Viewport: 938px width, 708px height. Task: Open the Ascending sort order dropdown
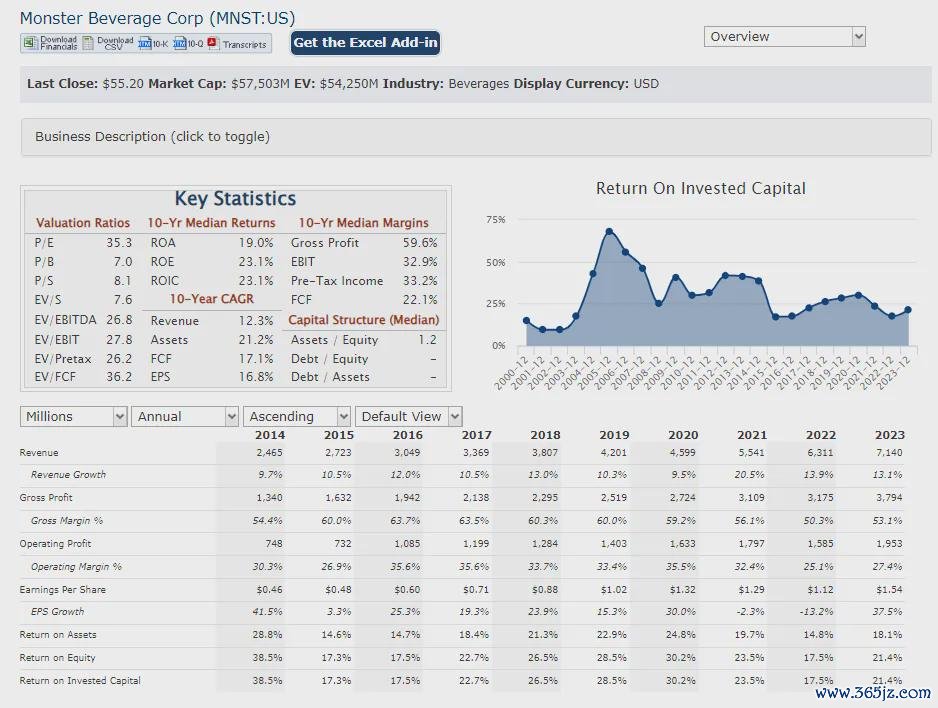[297, 416]
